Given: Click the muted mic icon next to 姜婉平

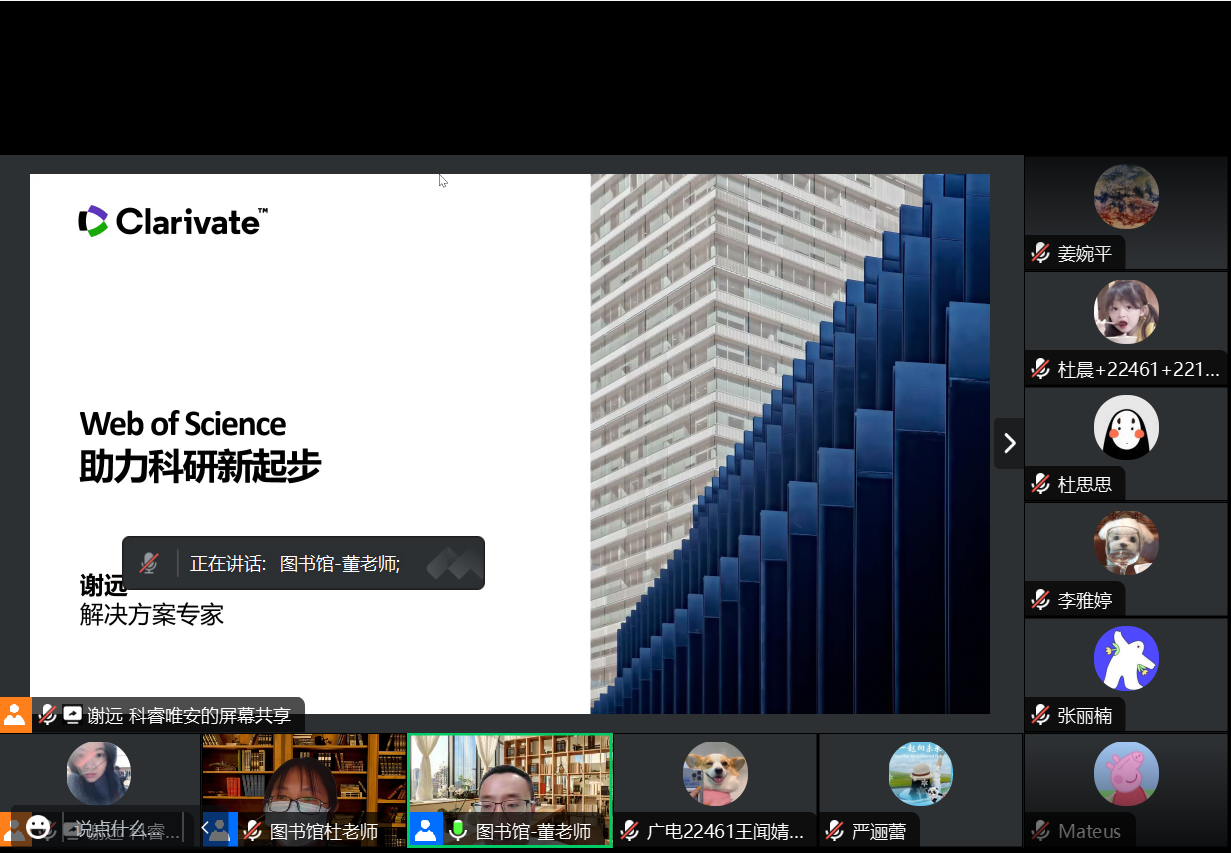Looking at the screenshot, I should pyautogui.click(x=1041, y=253).
